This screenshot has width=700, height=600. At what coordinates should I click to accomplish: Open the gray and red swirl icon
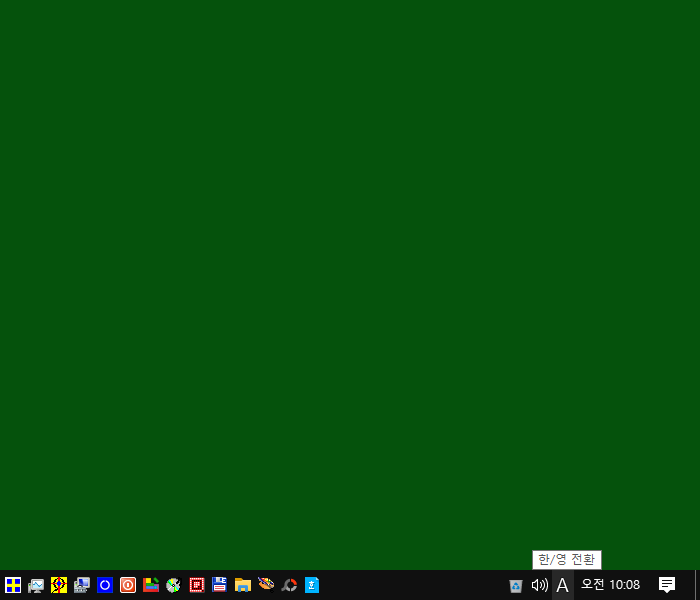(x=289, y=585)
